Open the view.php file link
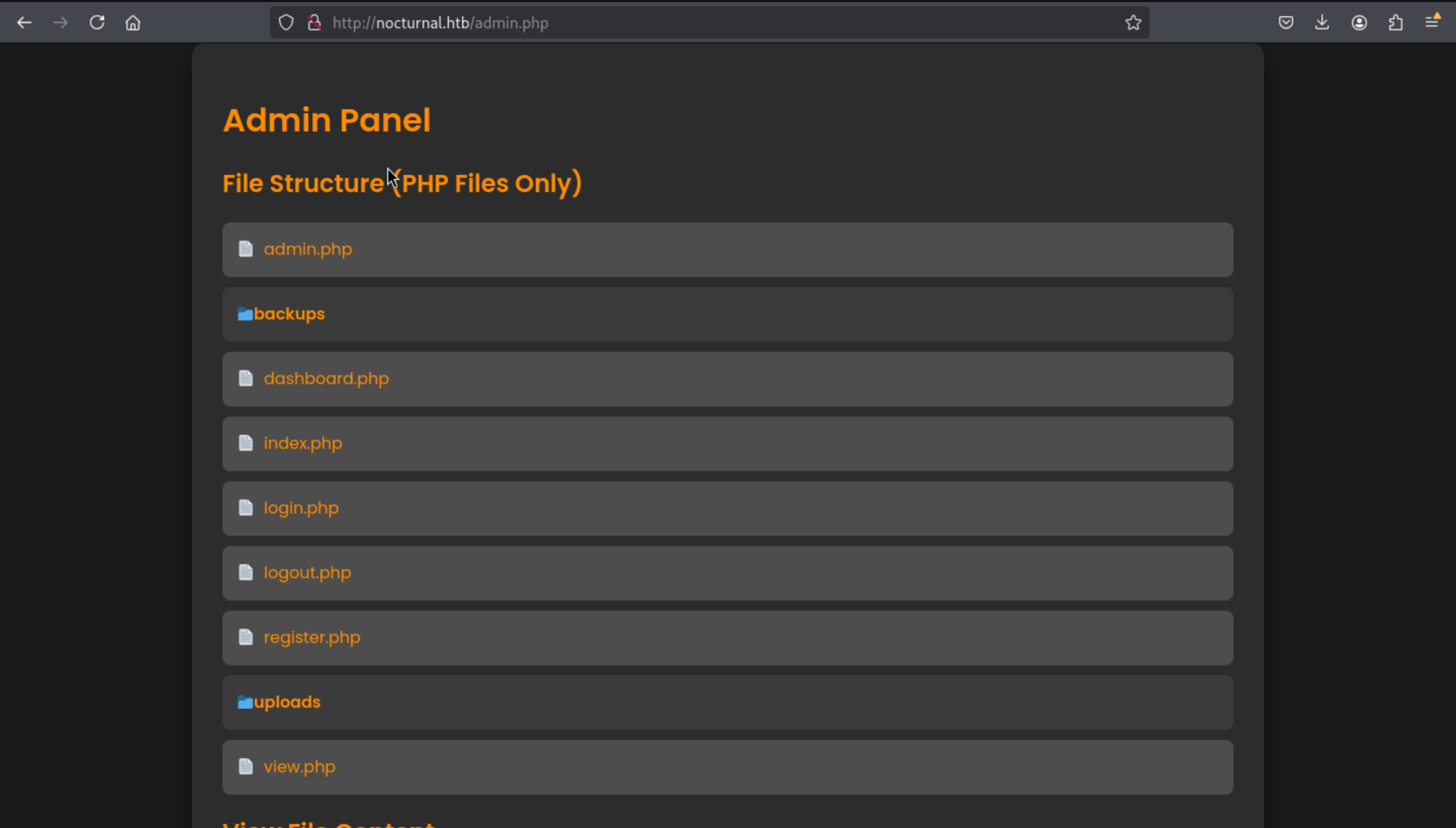 [x=299, y=767]
